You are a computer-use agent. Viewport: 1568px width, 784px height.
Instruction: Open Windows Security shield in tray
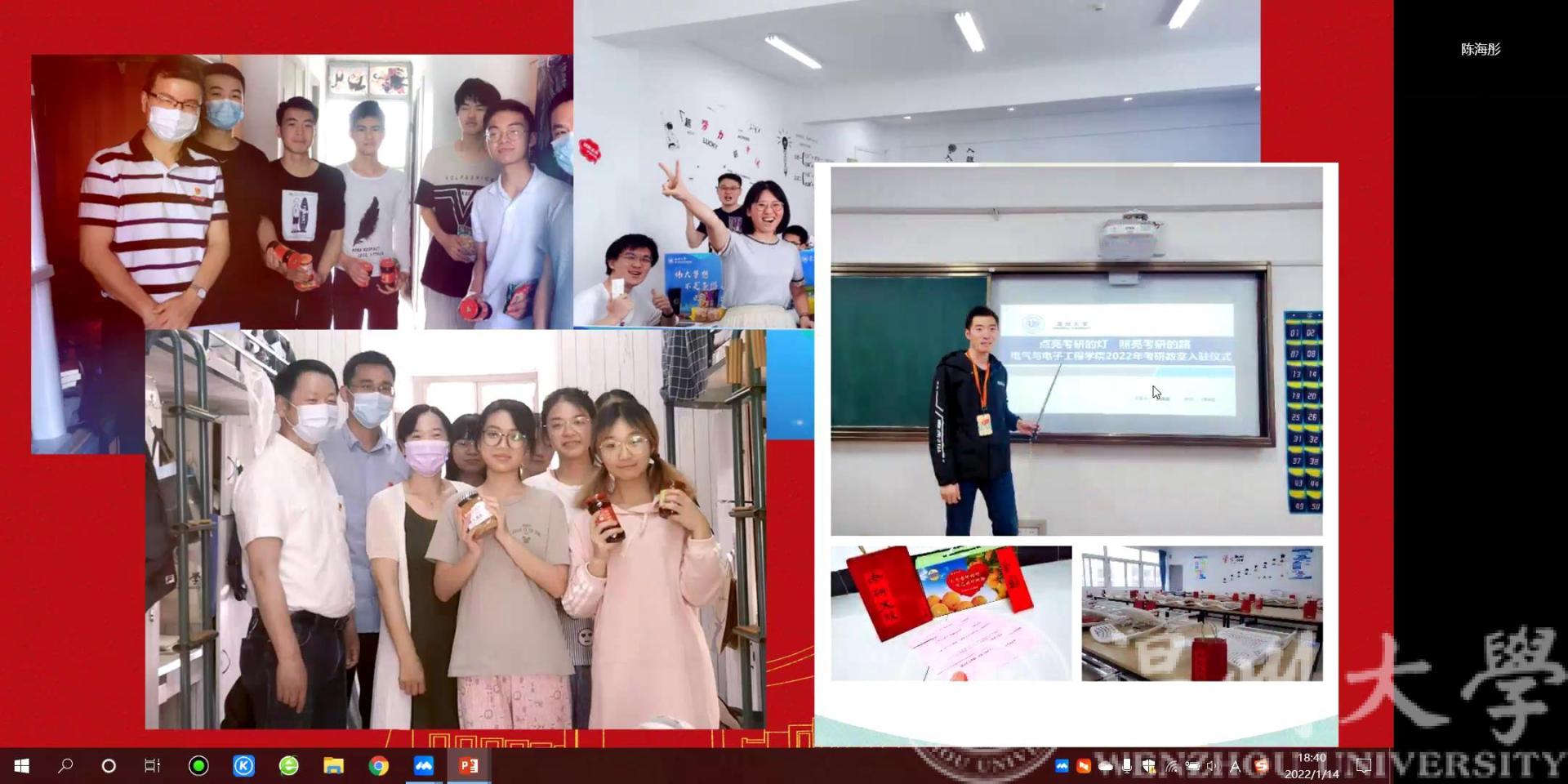tap(1149, 766)
